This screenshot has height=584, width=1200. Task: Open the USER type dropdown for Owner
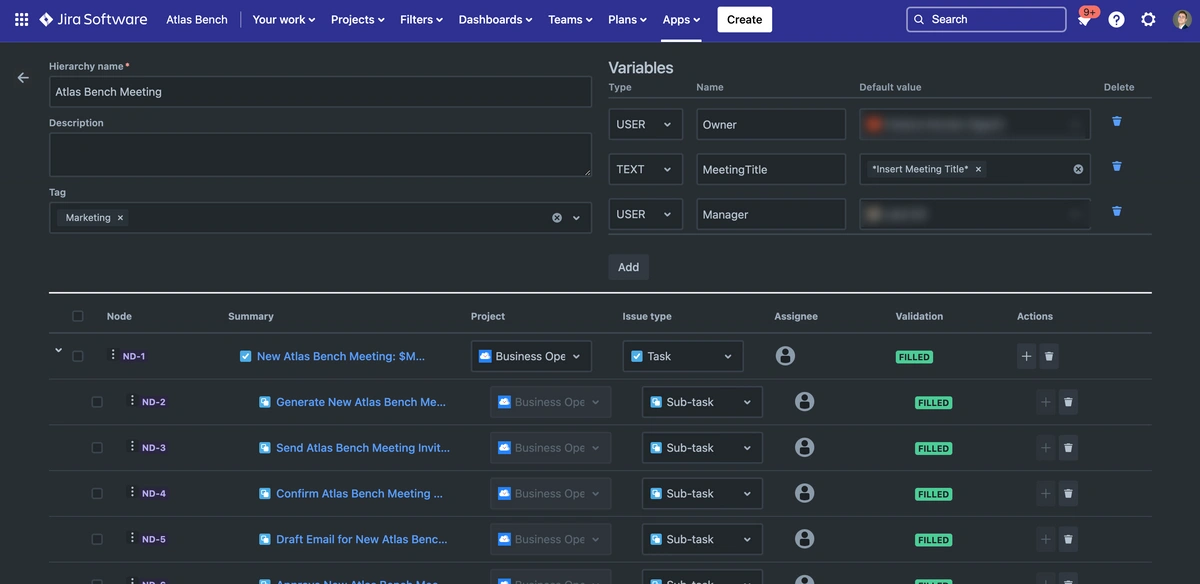click(645, 124)
